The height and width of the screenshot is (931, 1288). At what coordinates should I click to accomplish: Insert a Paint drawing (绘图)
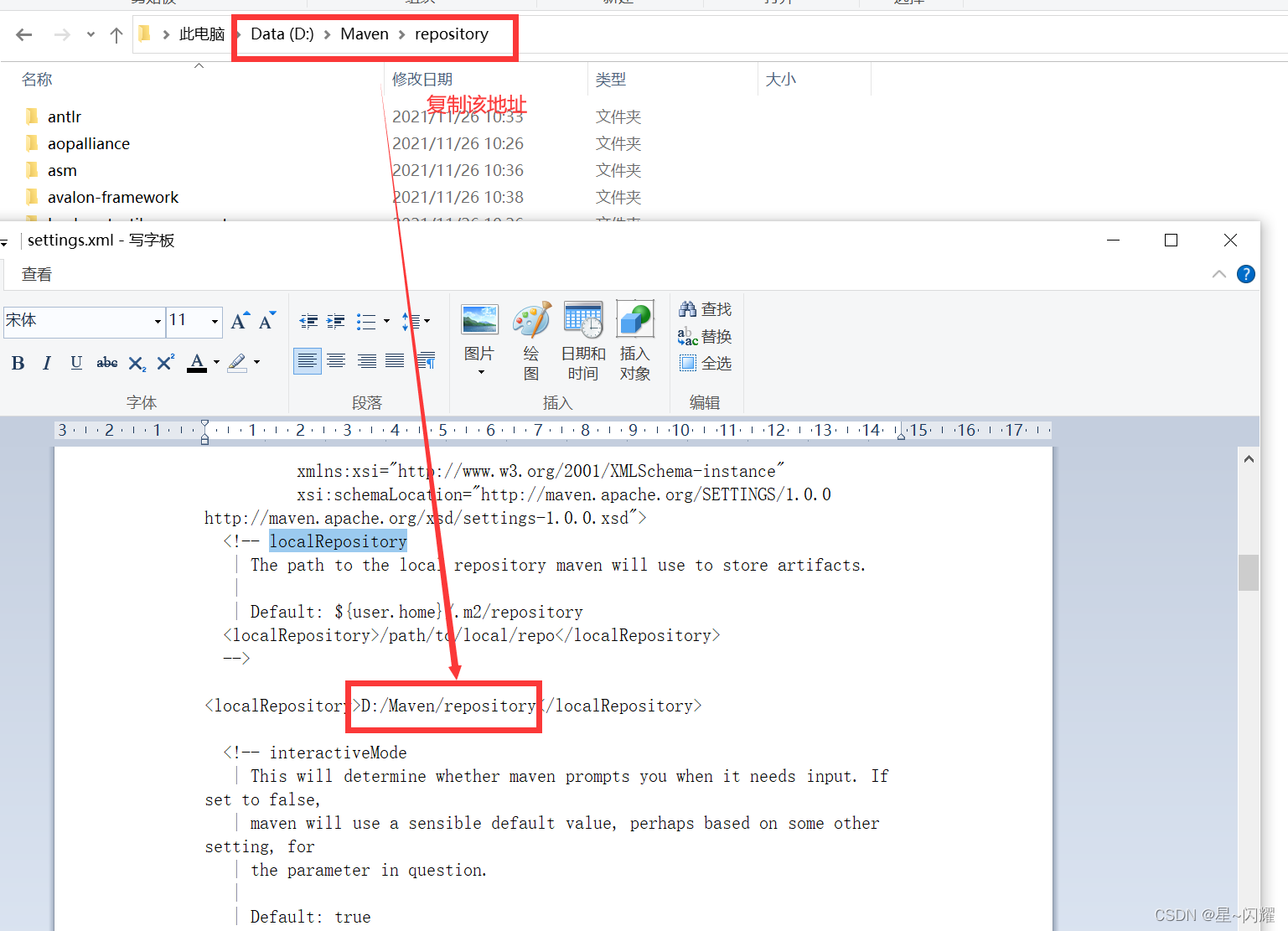pos(531,341)
